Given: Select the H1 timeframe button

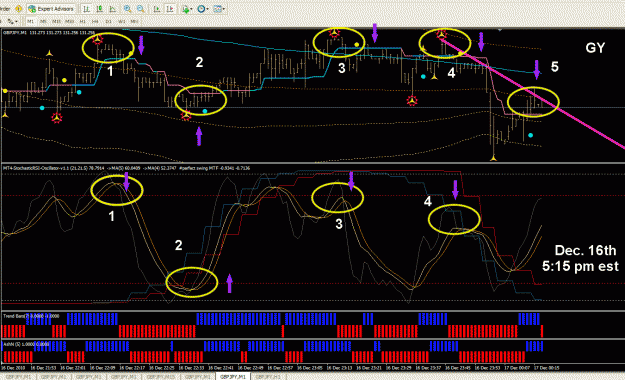Looking at the screenshot, I should click(83, 22).
